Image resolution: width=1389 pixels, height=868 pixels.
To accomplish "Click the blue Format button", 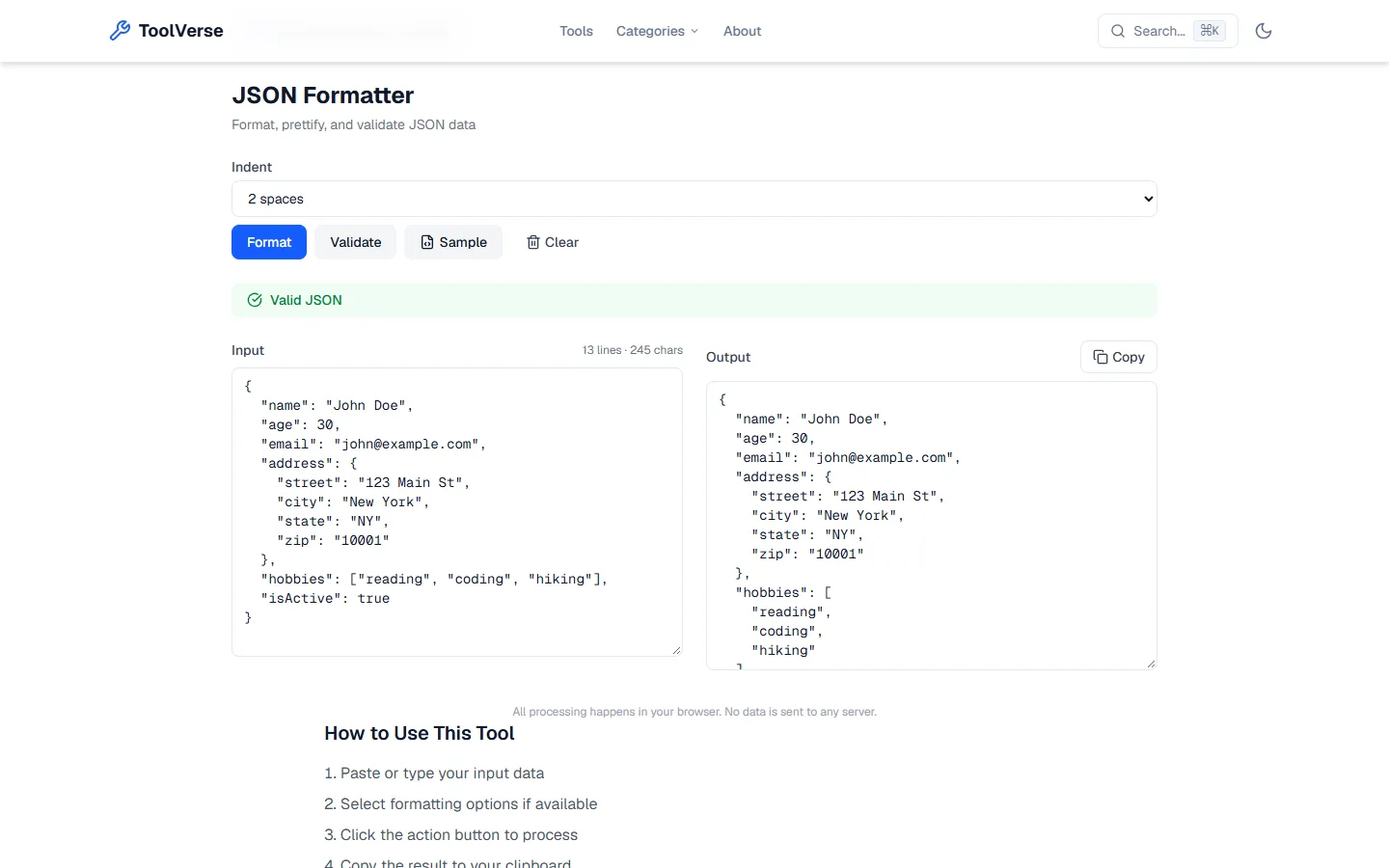I will (269, 242).
